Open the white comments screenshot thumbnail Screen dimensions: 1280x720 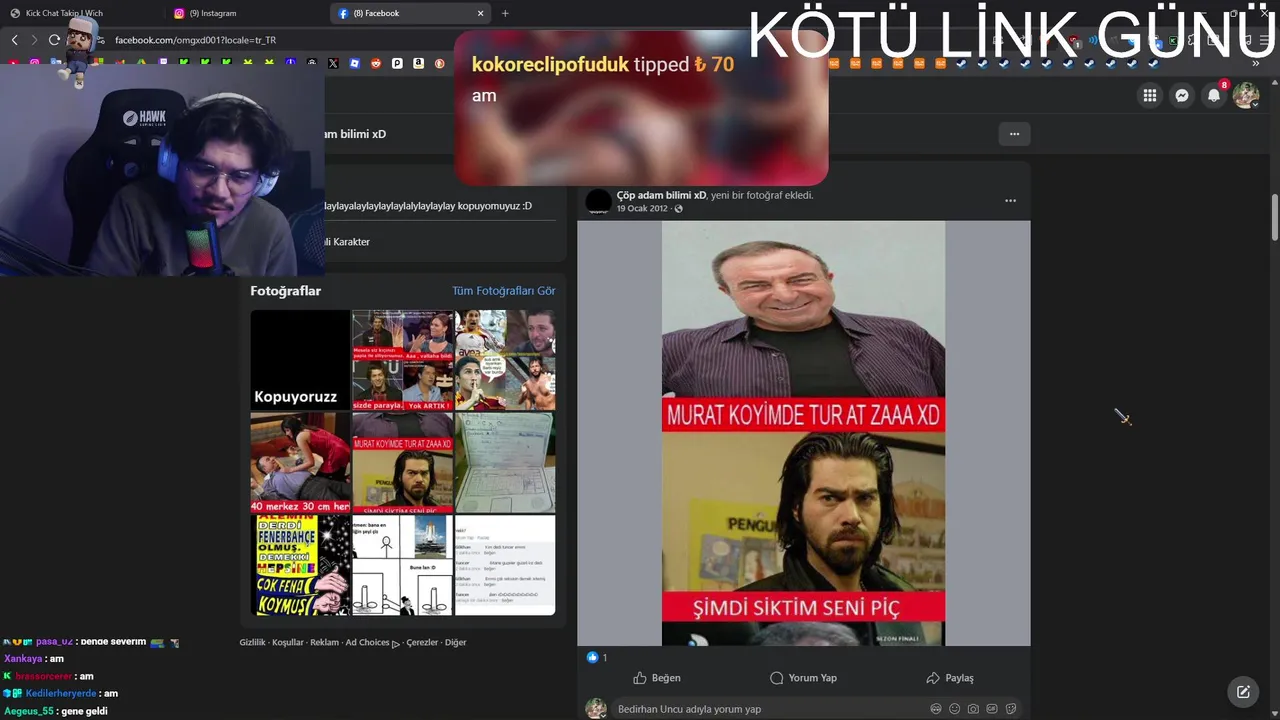pos(505,565)
